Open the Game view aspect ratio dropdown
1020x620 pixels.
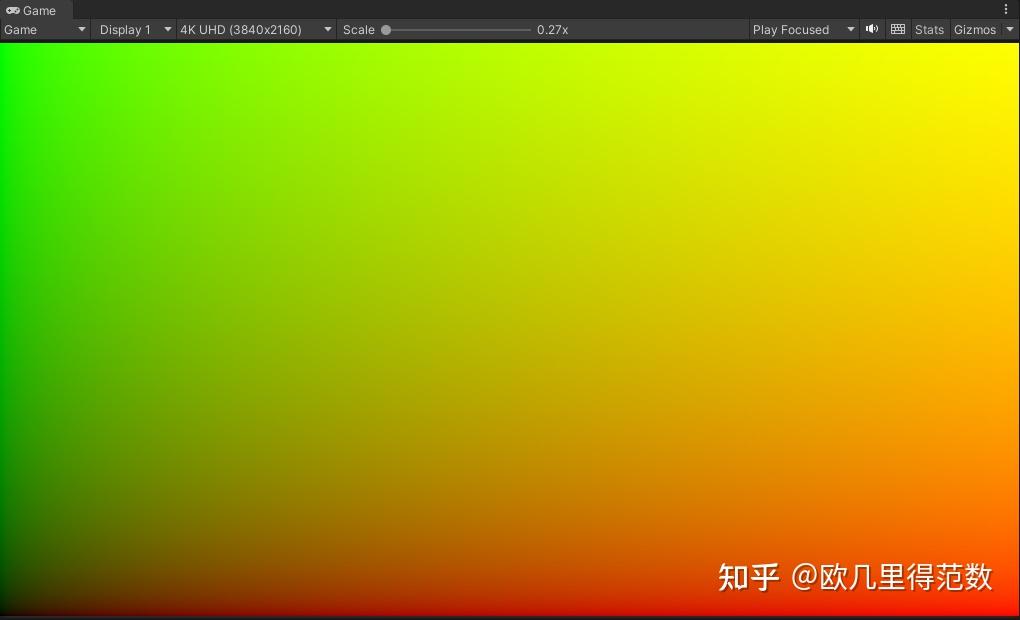pos(40,29)
